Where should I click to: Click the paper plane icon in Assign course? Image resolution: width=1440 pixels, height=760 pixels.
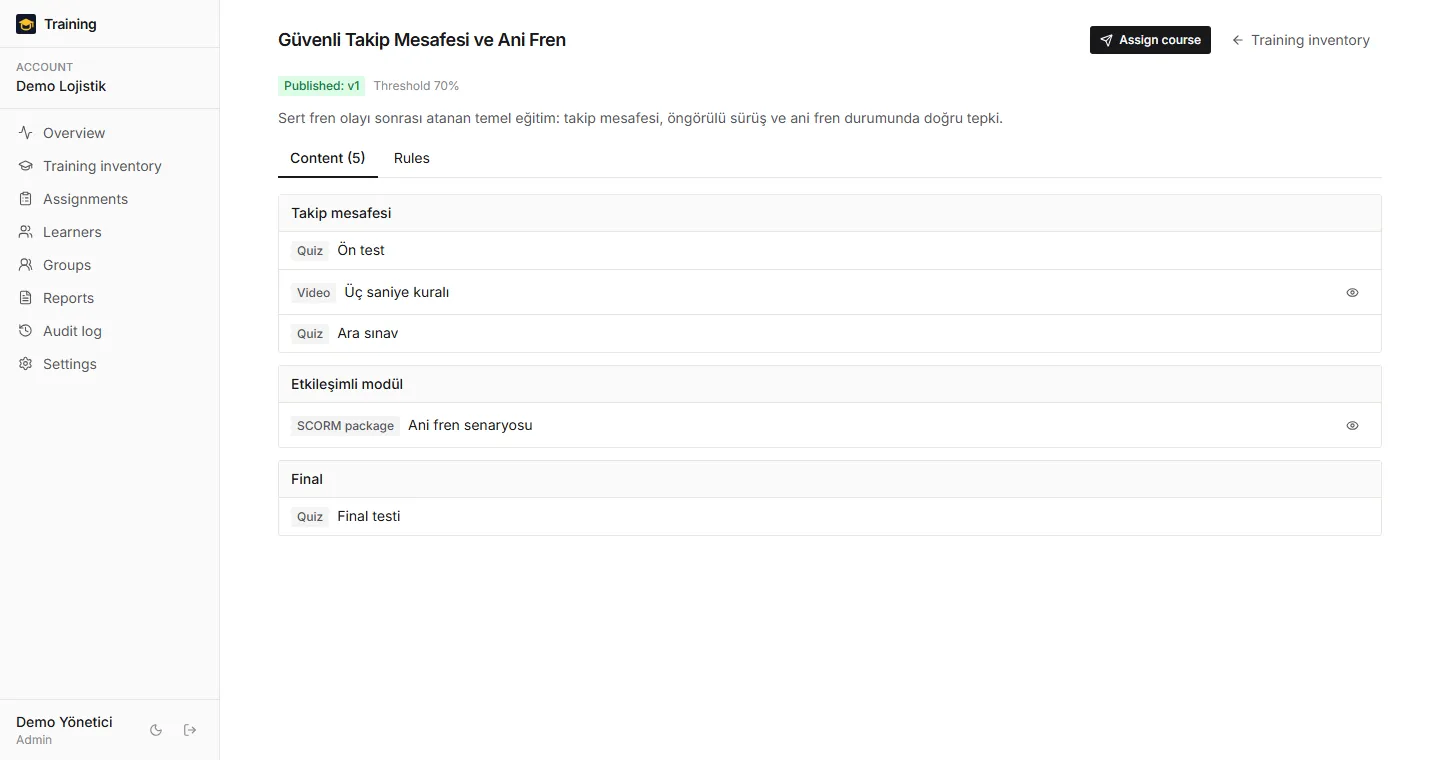pyautogui.click(x=1106, y=40)
